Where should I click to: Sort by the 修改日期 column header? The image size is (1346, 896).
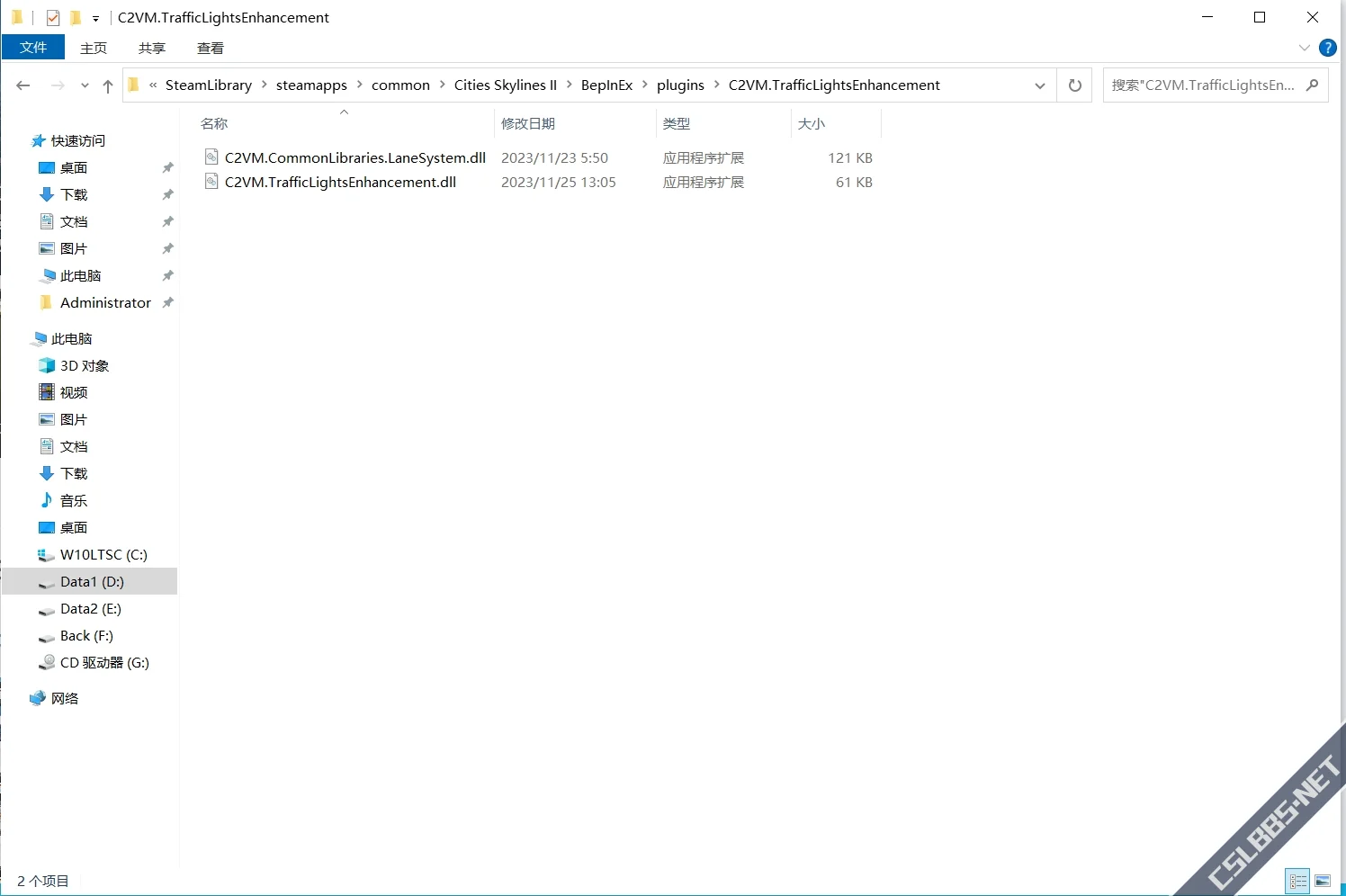528,124
